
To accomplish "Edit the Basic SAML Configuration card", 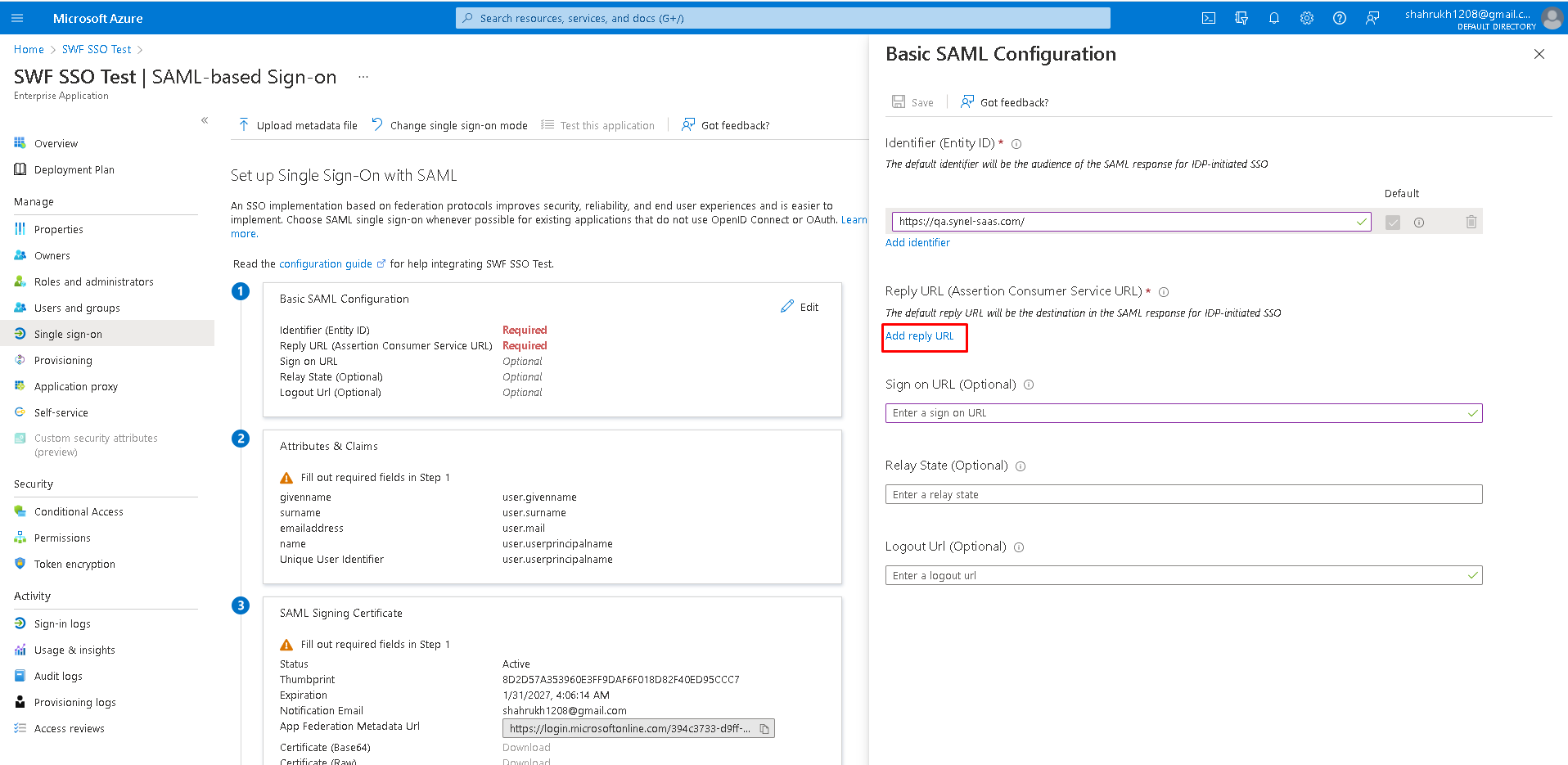I will (800, 307).
